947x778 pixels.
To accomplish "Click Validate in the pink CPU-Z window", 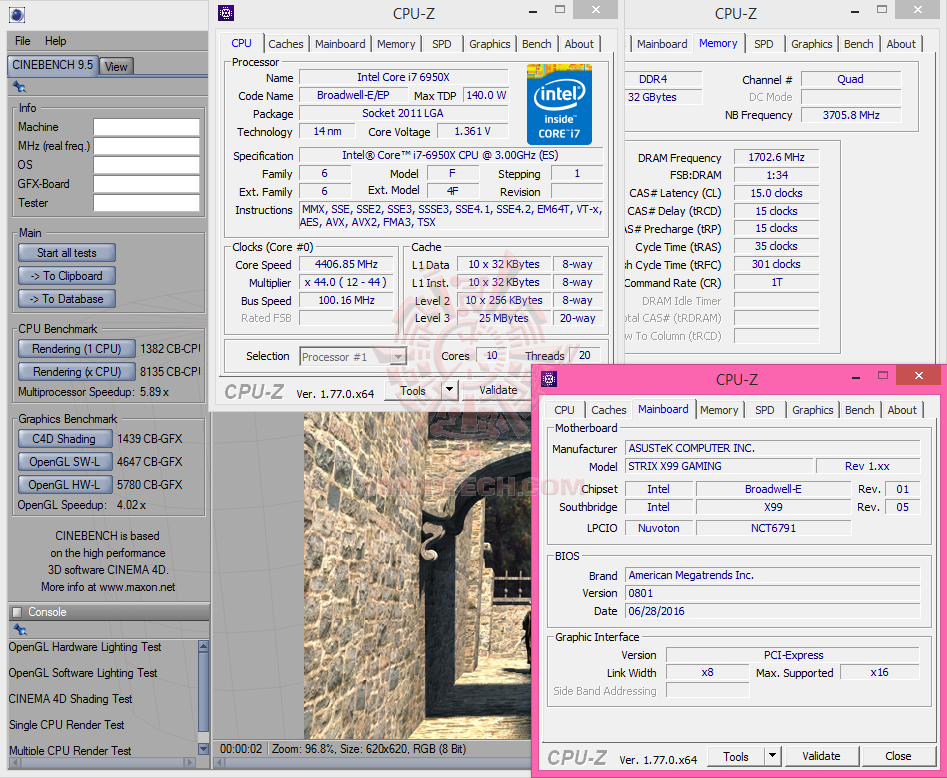I will click(821, 756).
